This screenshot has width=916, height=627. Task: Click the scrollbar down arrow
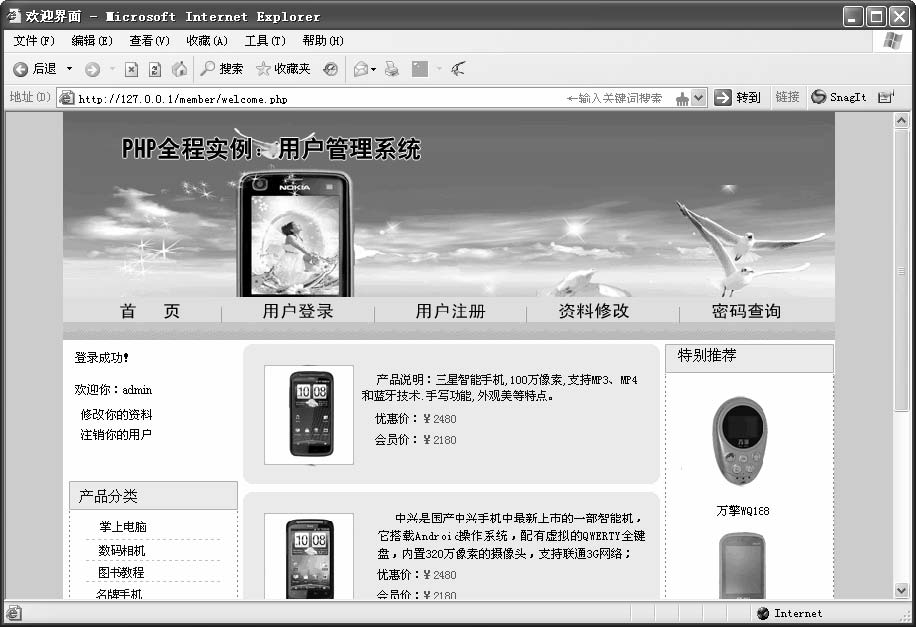[901, 590]
